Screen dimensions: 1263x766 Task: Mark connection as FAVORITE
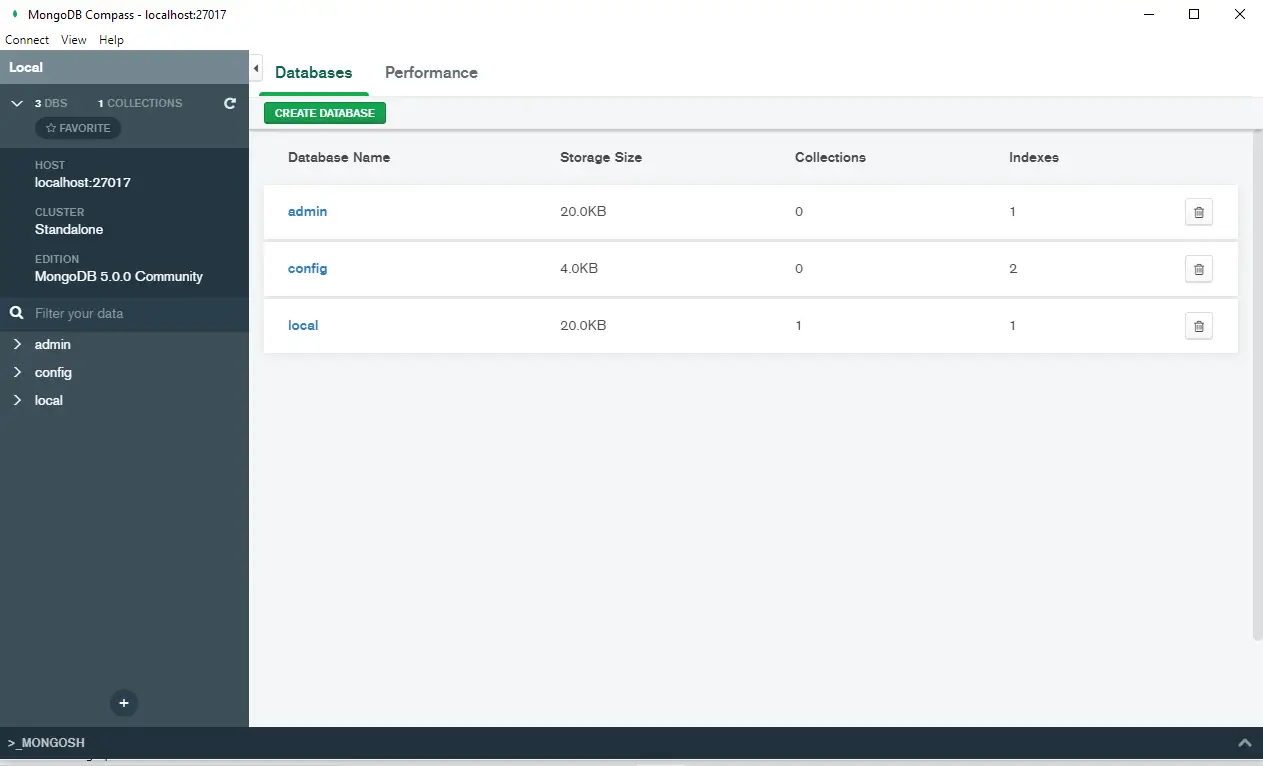78,128
